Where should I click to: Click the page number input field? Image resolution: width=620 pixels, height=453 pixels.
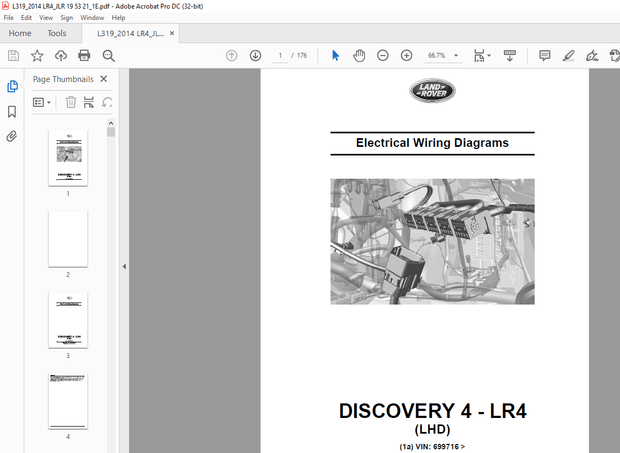pos(280,56)
